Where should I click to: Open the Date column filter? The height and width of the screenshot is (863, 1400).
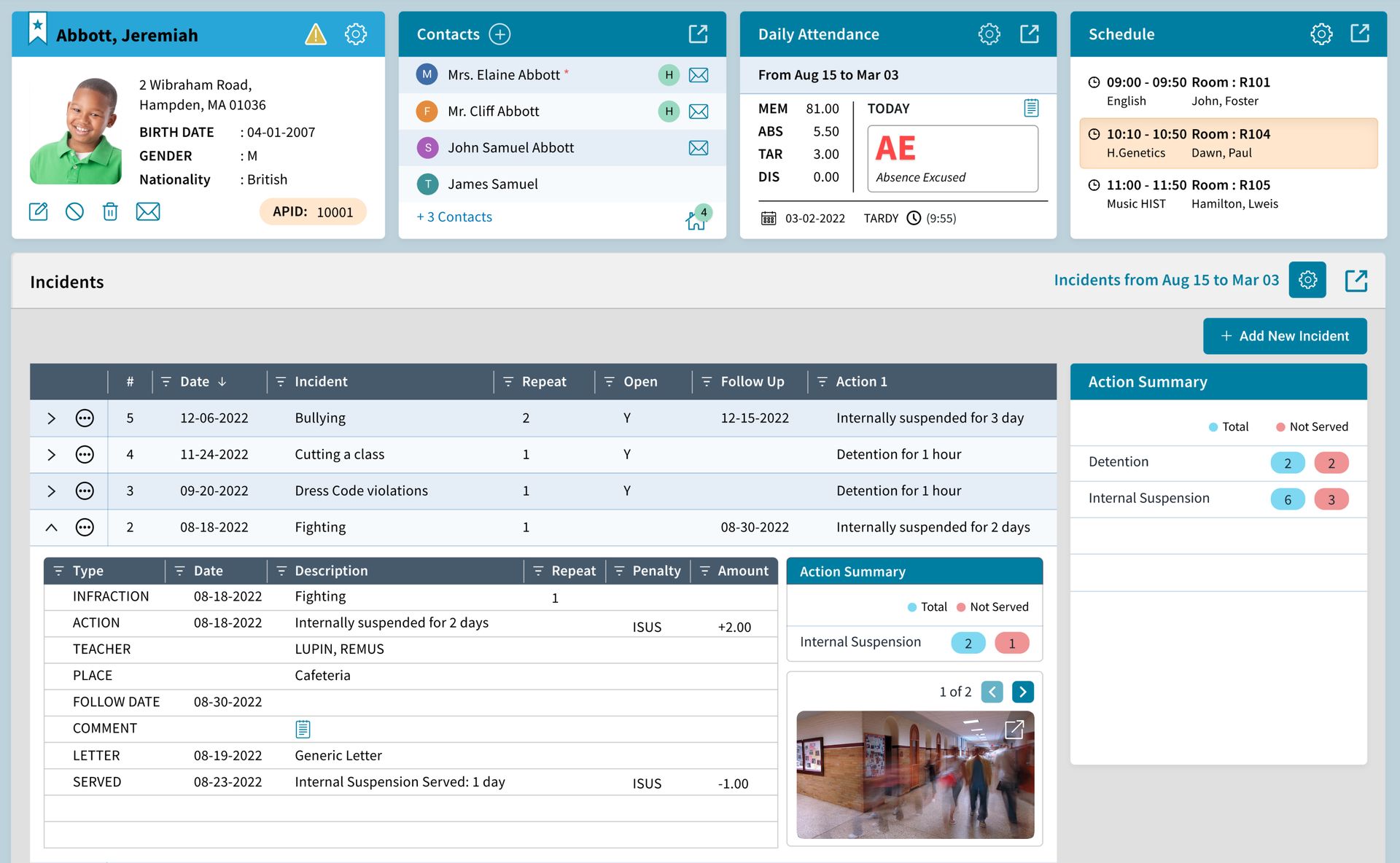(x=164, y=381)
